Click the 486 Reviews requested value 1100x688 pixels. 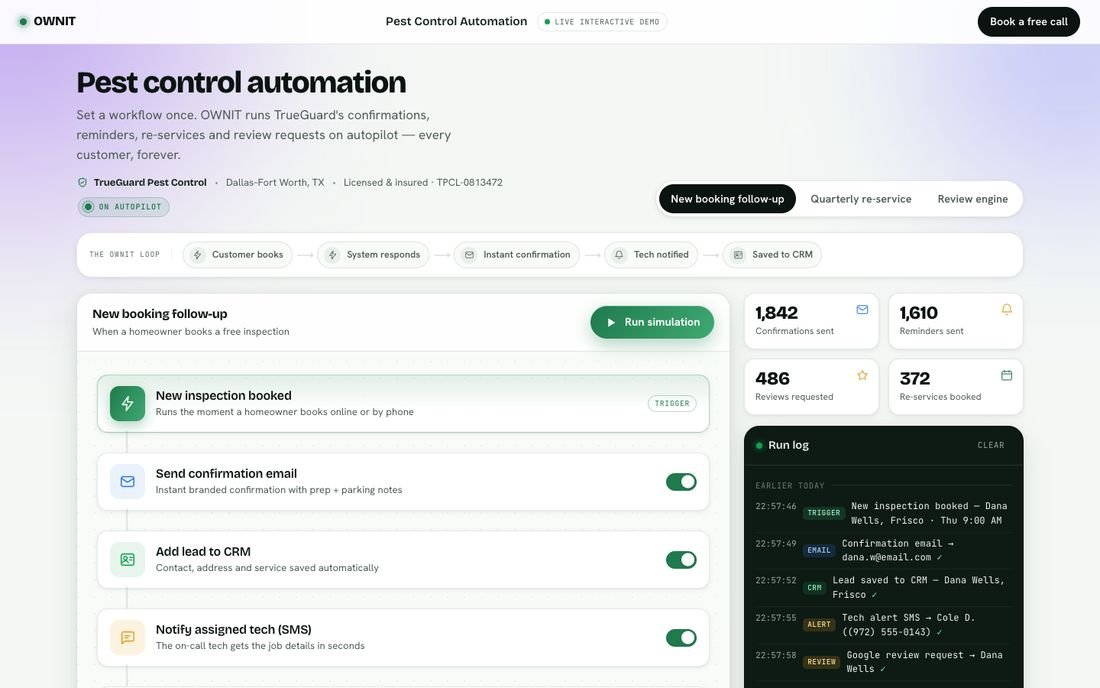(x=772, y=379)
